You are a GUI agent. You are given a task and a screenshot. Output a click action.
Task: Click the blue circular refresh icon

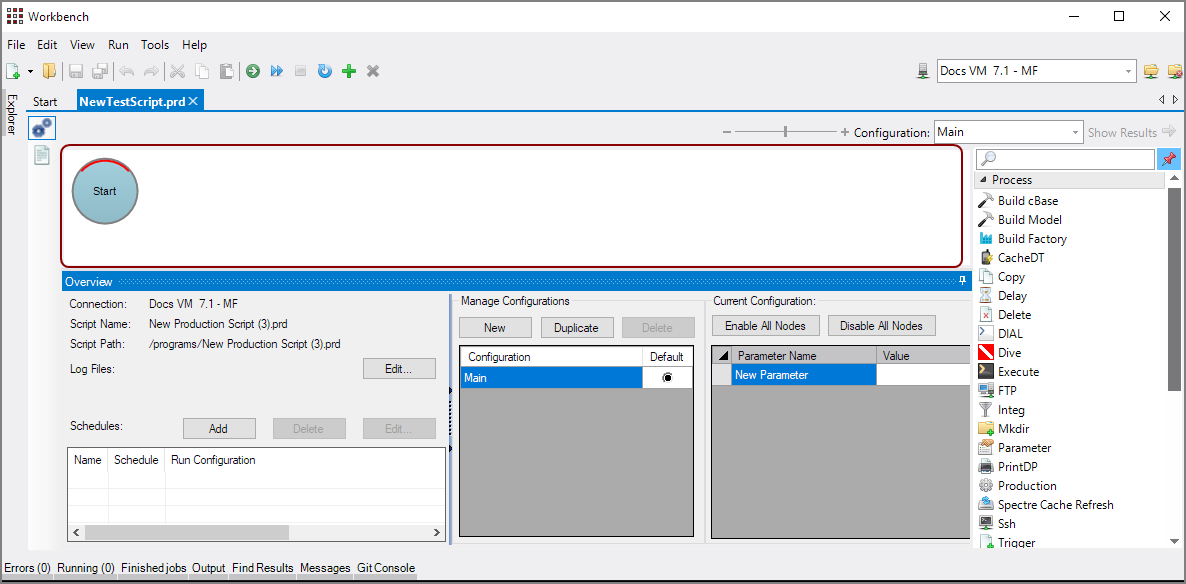pos(324,71)
